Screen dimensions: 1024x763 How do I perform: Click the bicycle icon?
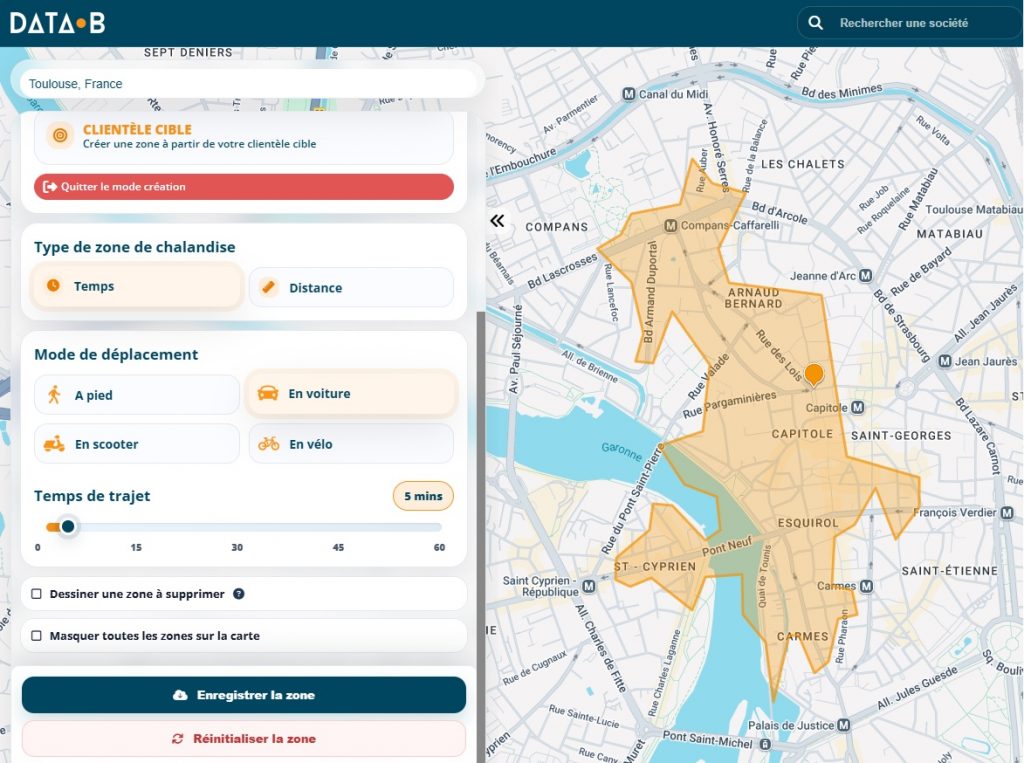coord(268,444)
